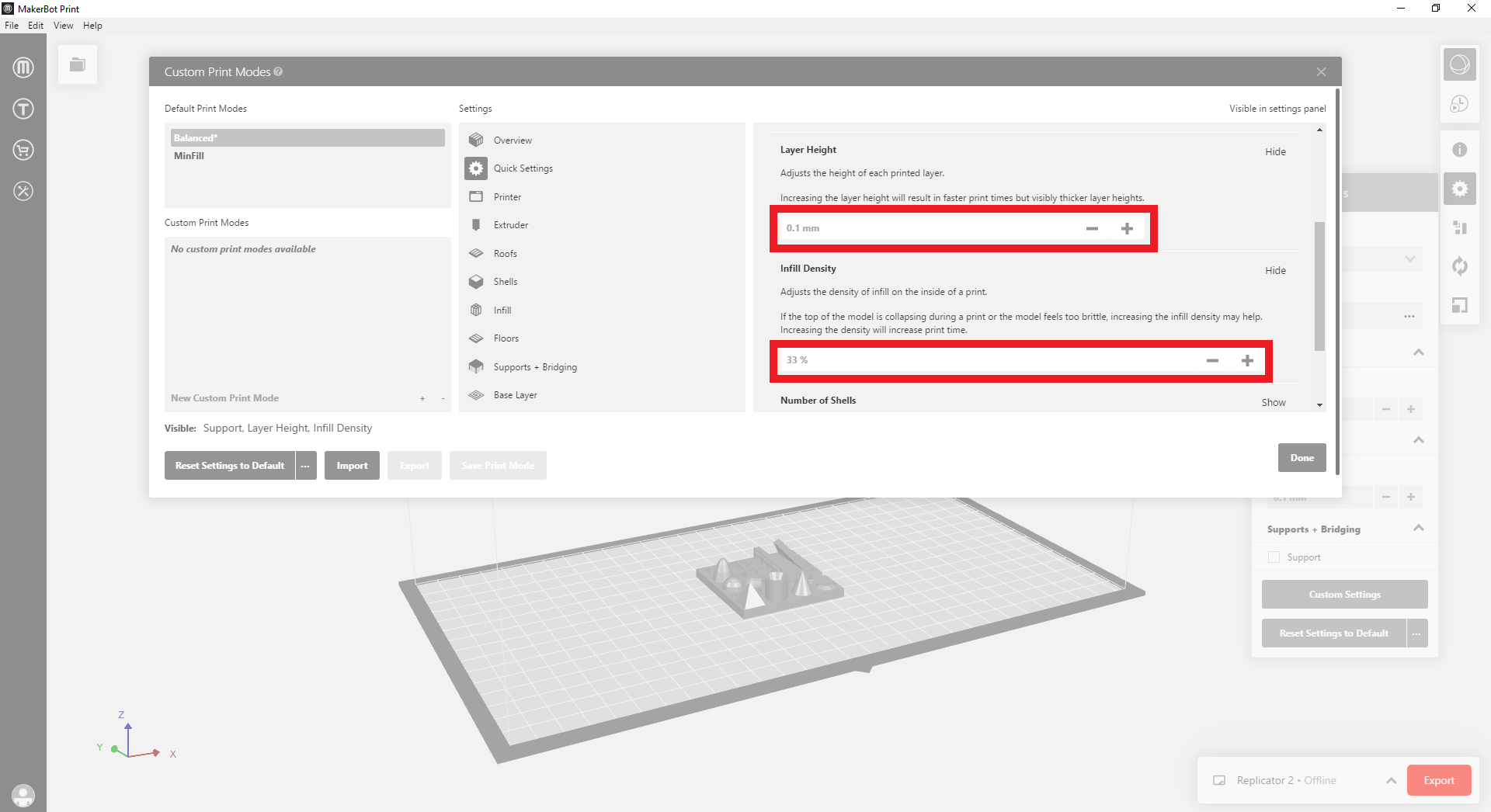Click Reset Settings to Default in settings panel
The image size is (1491, 812).
click(x=1334, y=633)
